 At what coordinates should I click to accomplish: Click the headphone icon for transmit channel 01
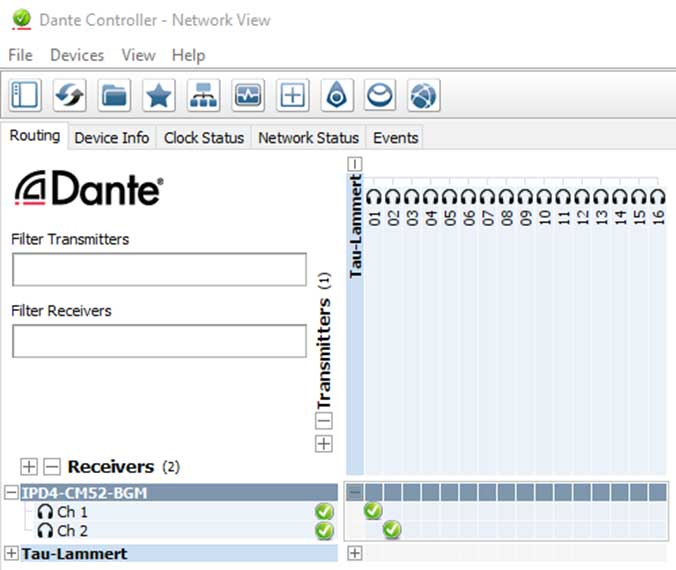coord(374,197)
